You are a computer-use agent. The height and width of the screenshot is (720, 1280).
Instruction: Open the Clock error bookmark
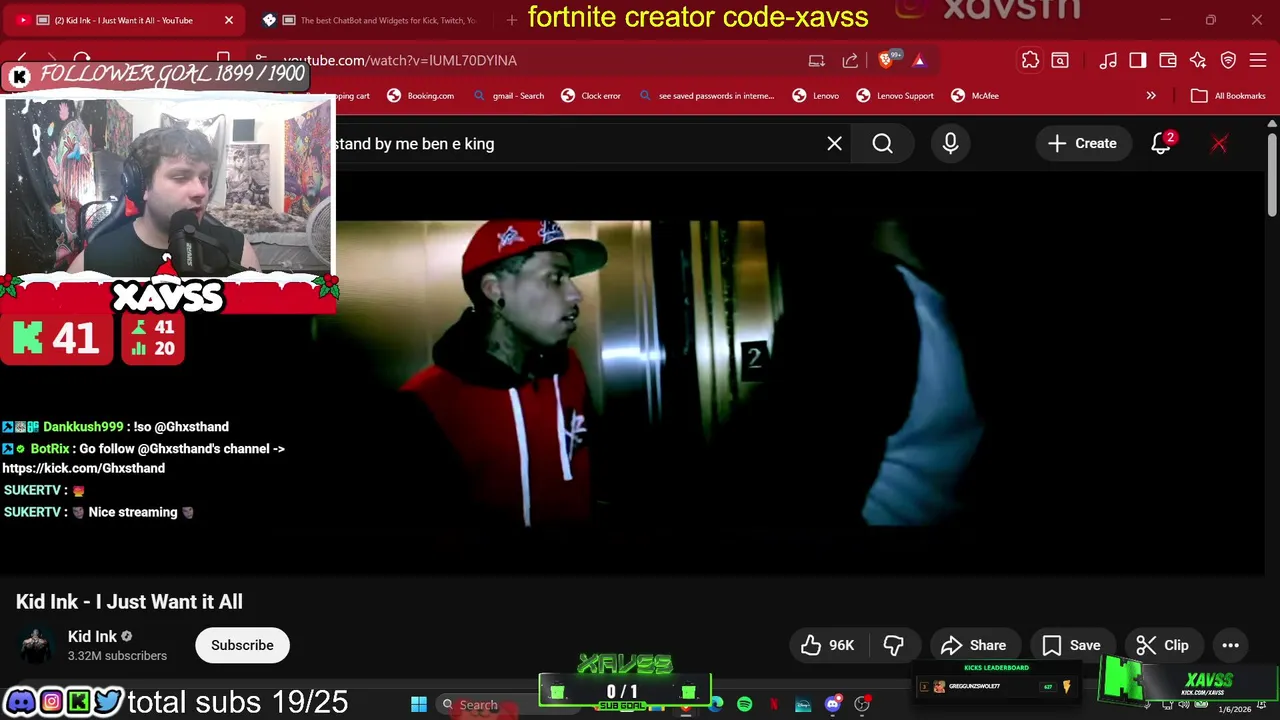click(x=591, y=96)
